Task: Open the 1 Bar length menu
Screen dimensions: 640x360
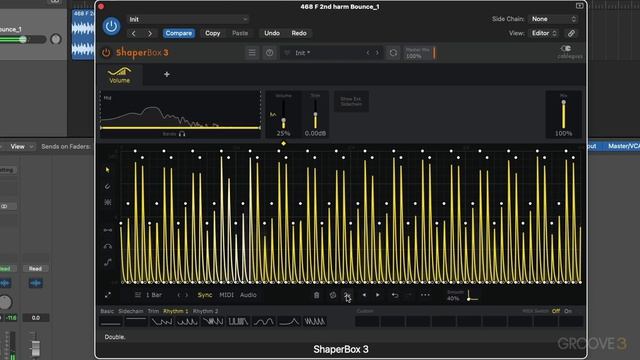Action: (x=149, y=295)
